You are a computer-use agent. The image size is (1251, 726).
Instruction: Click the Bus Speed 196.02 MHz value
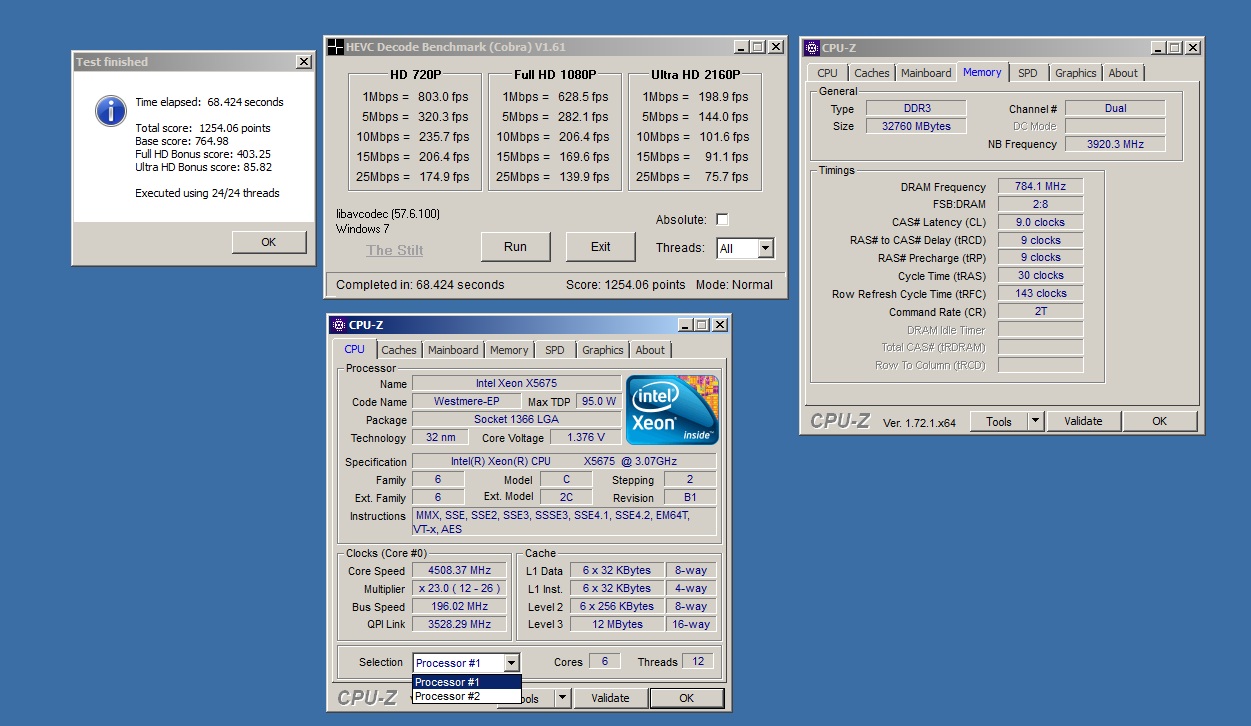point(460,607)
